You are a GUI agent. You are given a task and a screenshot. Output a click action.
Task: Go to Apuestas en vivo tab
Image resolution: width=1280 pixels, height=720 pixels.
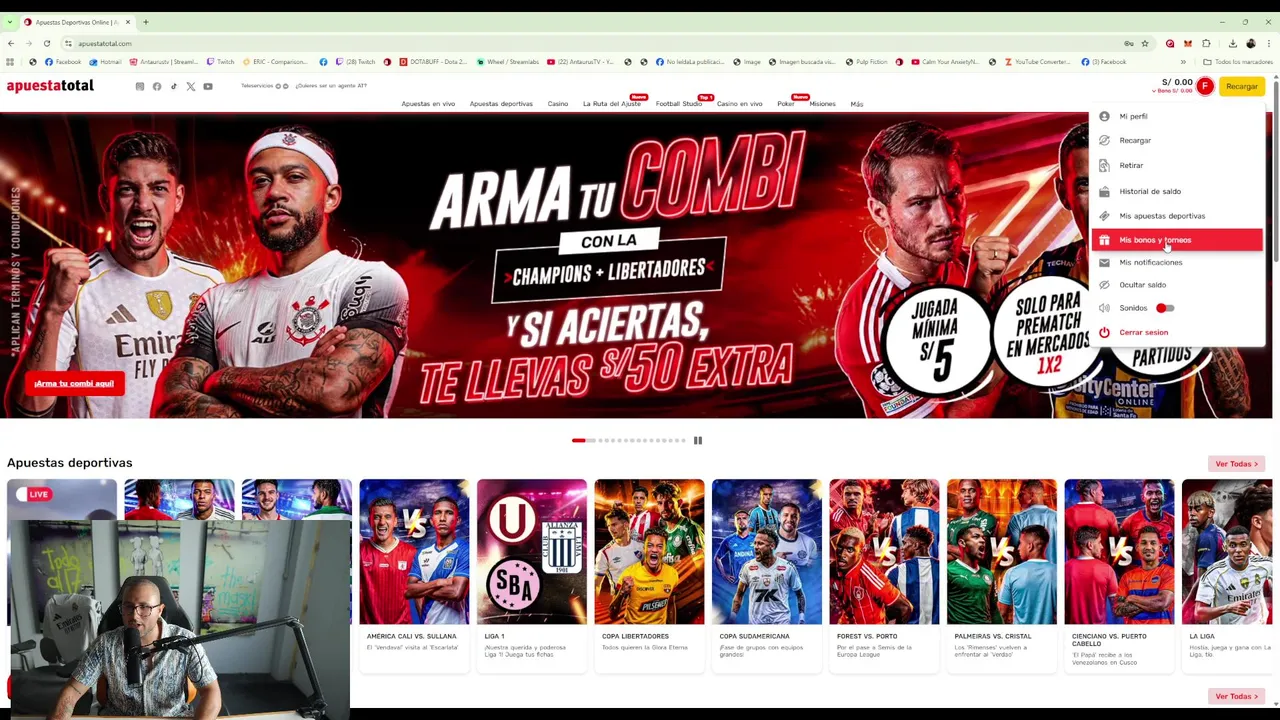428,104
